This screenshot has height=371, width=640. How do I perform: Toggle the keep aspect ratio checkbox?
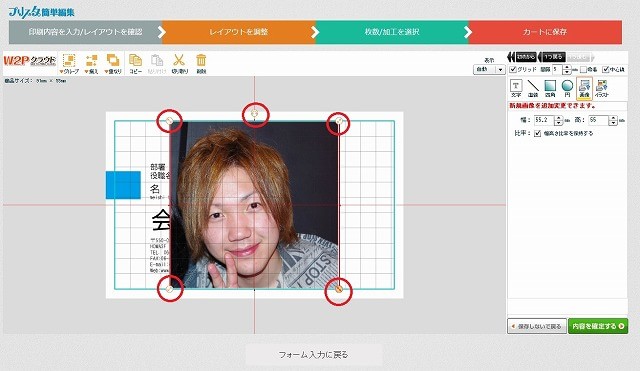[538, 133]
